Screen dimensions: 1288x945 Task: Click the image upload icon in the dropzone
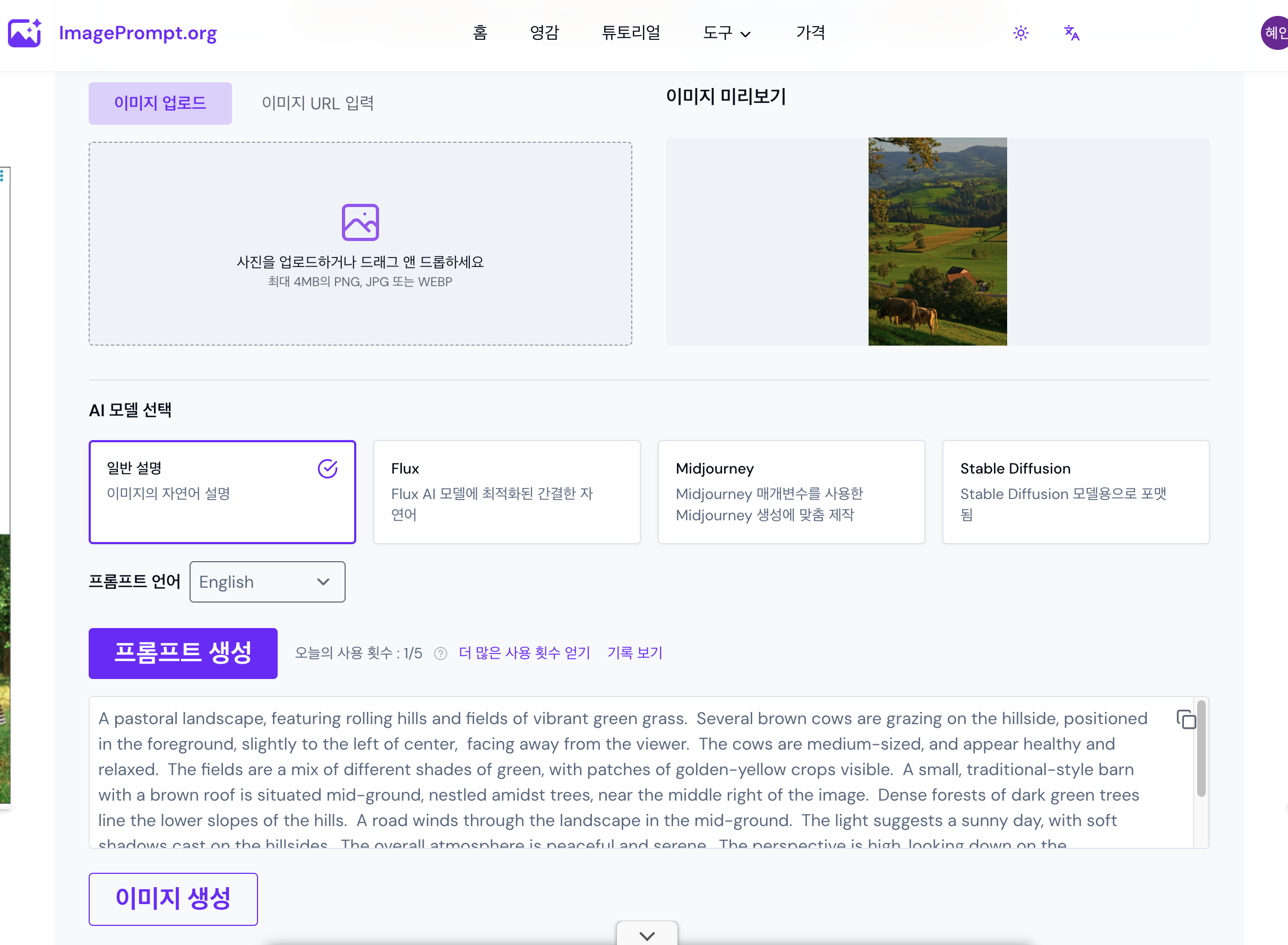pyautogui.click(x=360, y=222)
